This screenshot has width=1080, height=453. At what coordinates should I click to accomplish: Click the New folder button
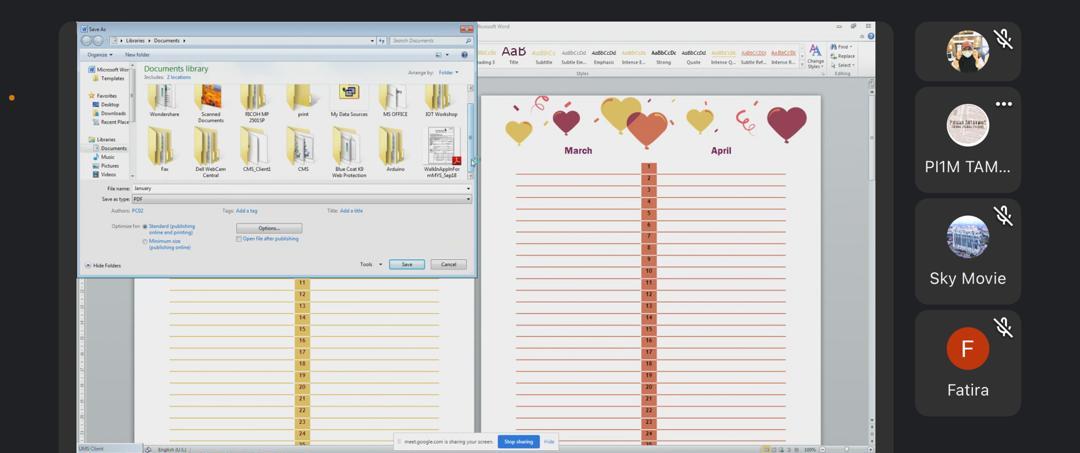pyautogui.click(x=137, y=54)
